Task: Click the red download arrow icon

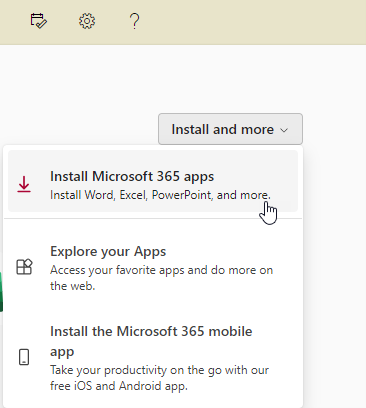Action: tap(24, 184)
